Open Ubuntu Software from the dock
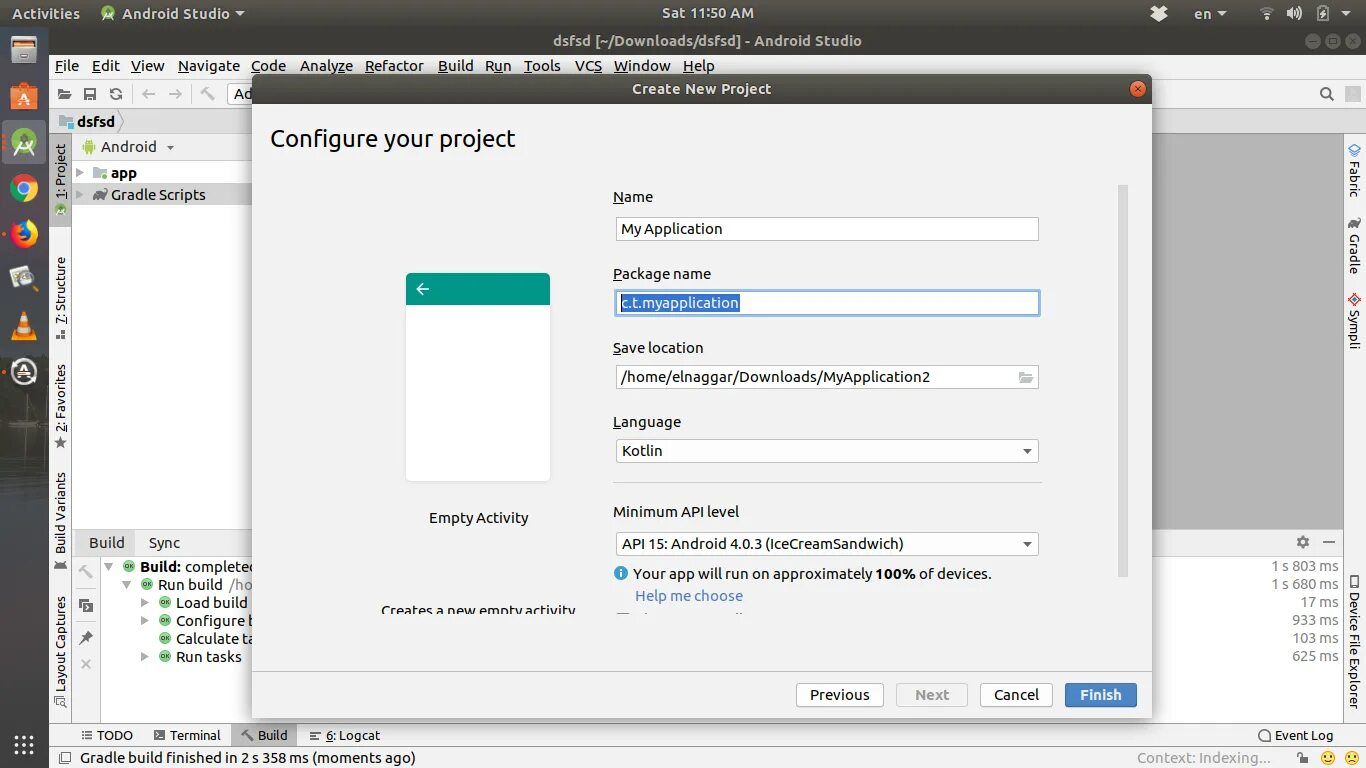Screen dimensions: 1366x768 pyautogui.click(x=24, y=96)
